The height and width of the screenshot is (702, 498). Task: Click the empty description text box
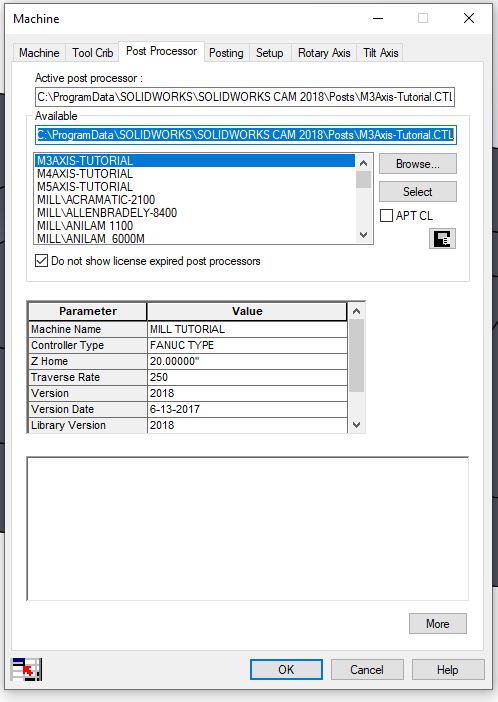[x=248, y=529]
